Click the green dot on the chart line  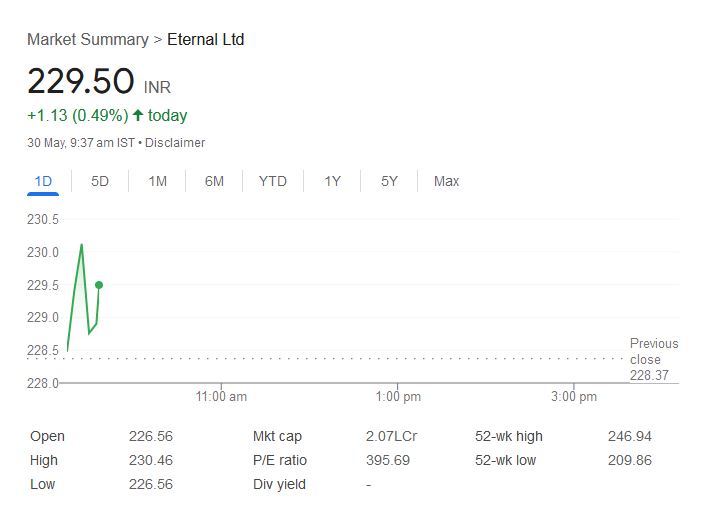pos(98,285)
